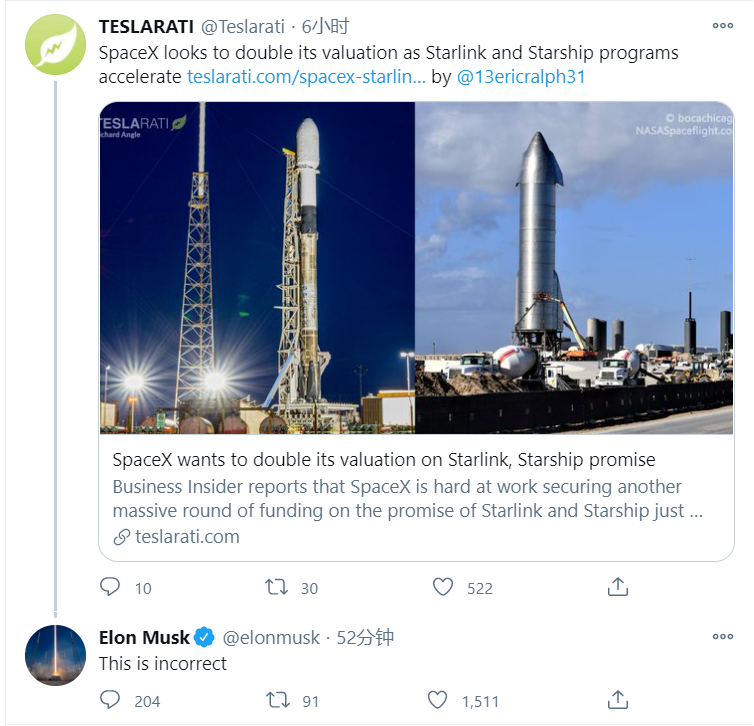Open the article card headline about SpaceX valuation
The image size is (754, 726).
pyautogui.click(x=384, y=460)
